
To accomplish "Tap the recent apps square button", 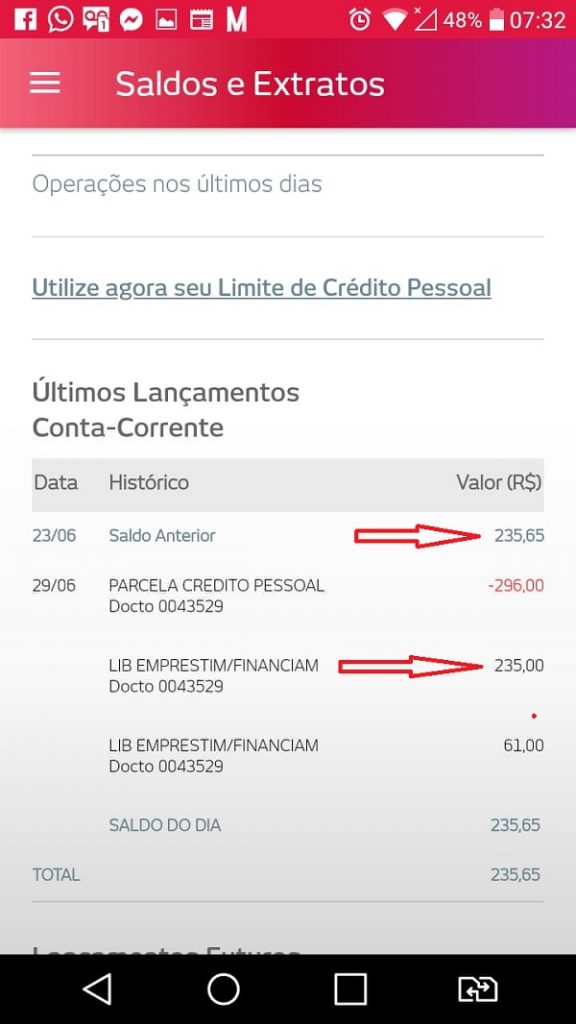I will tap(351, 989).
